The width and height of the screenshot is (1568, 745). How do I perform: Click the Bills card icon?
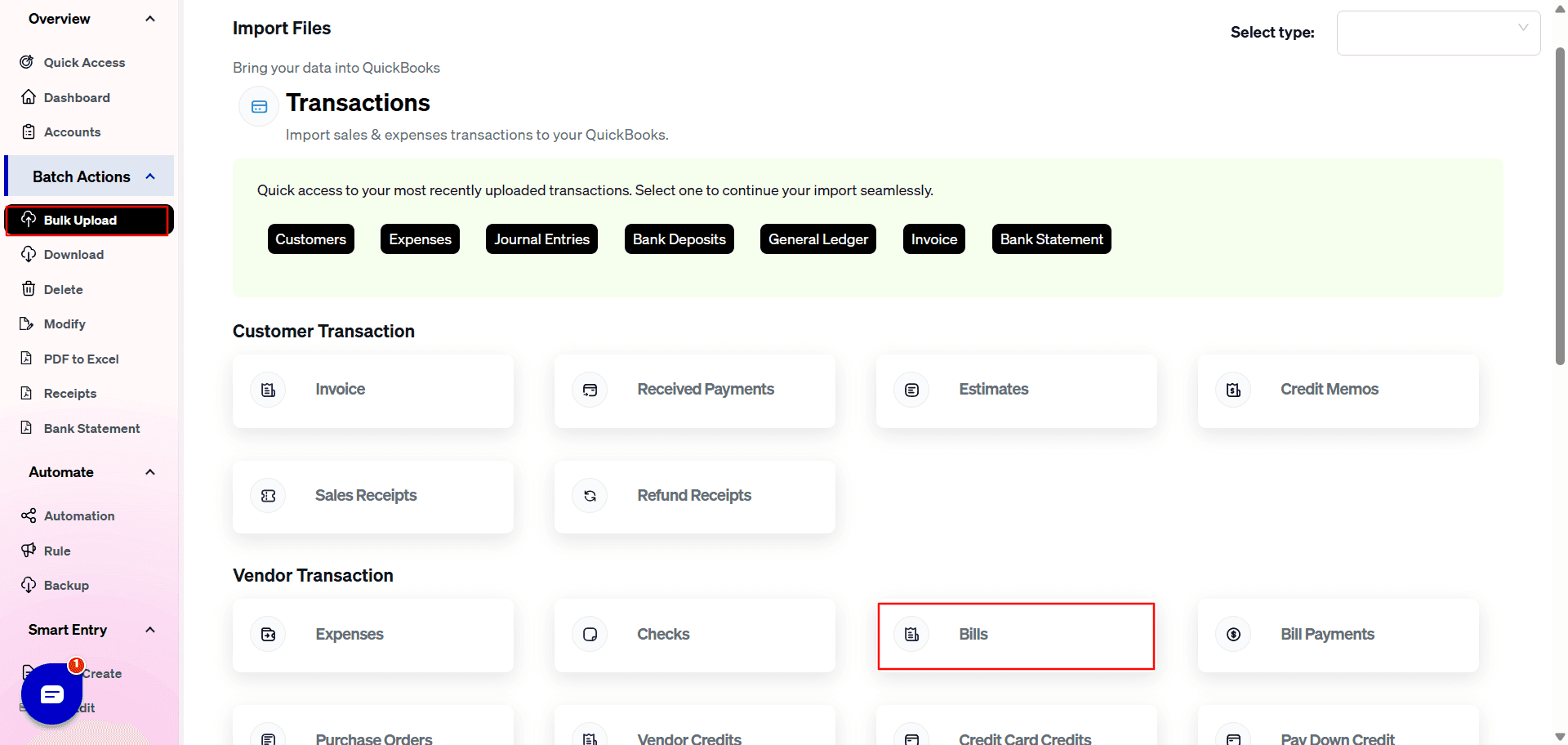[x=912, y=635]
